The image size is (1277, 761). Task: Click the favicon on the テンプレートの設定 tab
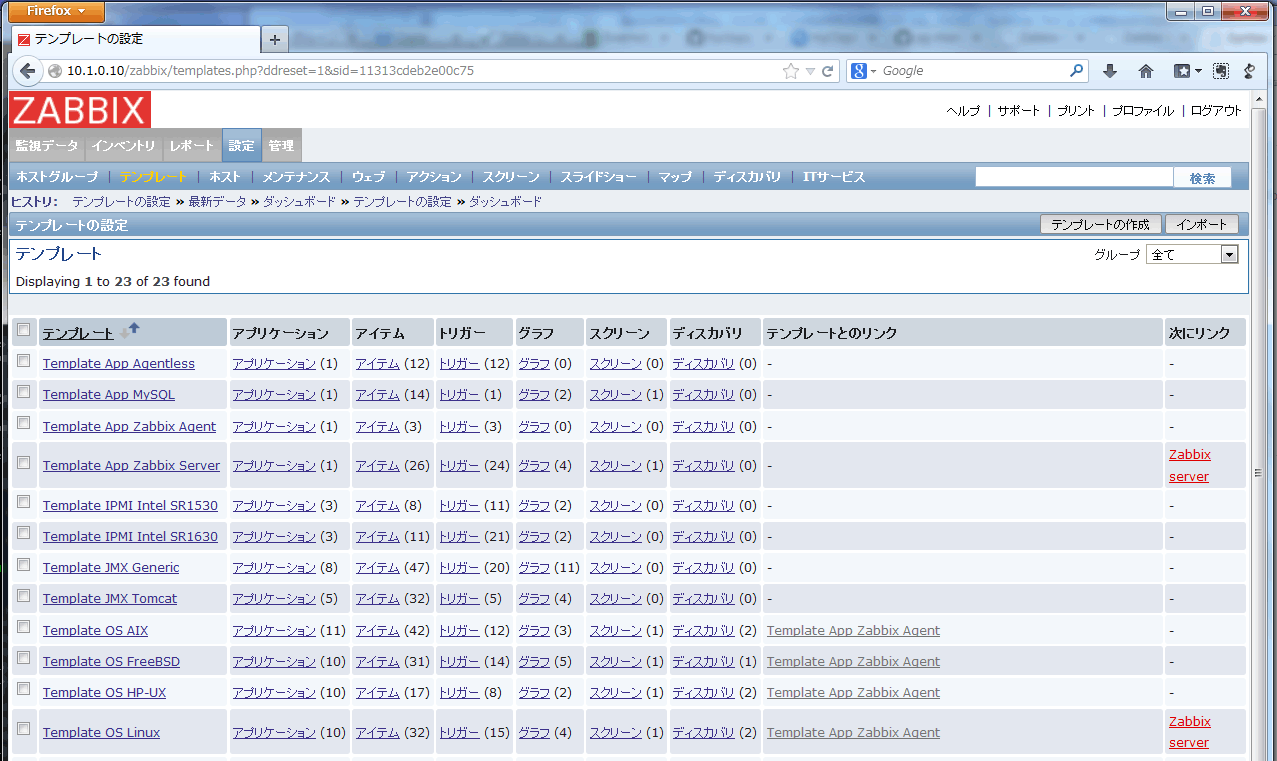24,39
